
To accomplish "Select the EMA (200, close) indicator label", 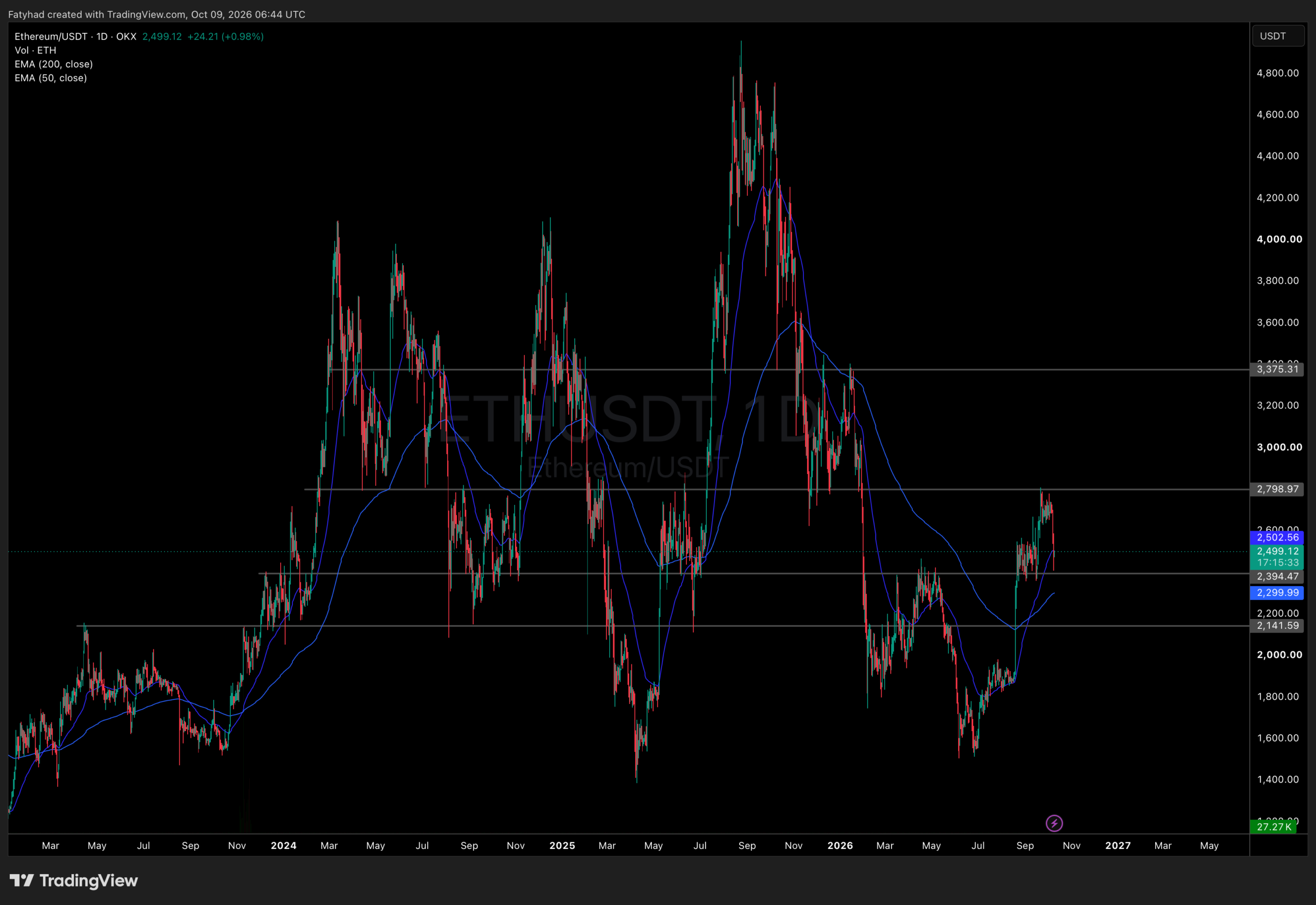I will (54, 64).
